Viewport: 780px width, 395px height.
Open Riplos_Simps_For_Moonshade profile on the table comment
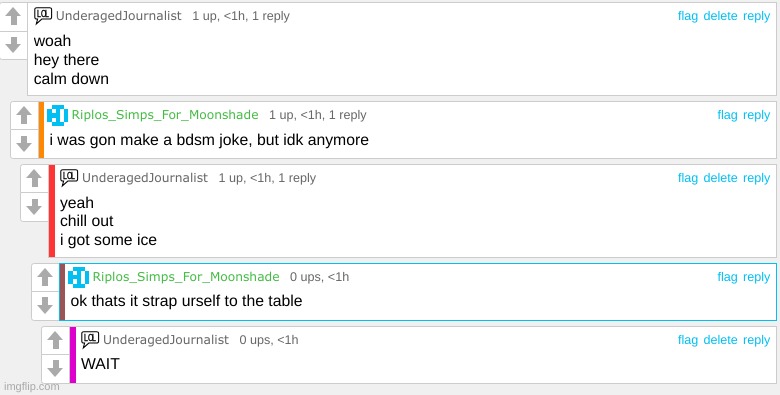tap(186, 277)
